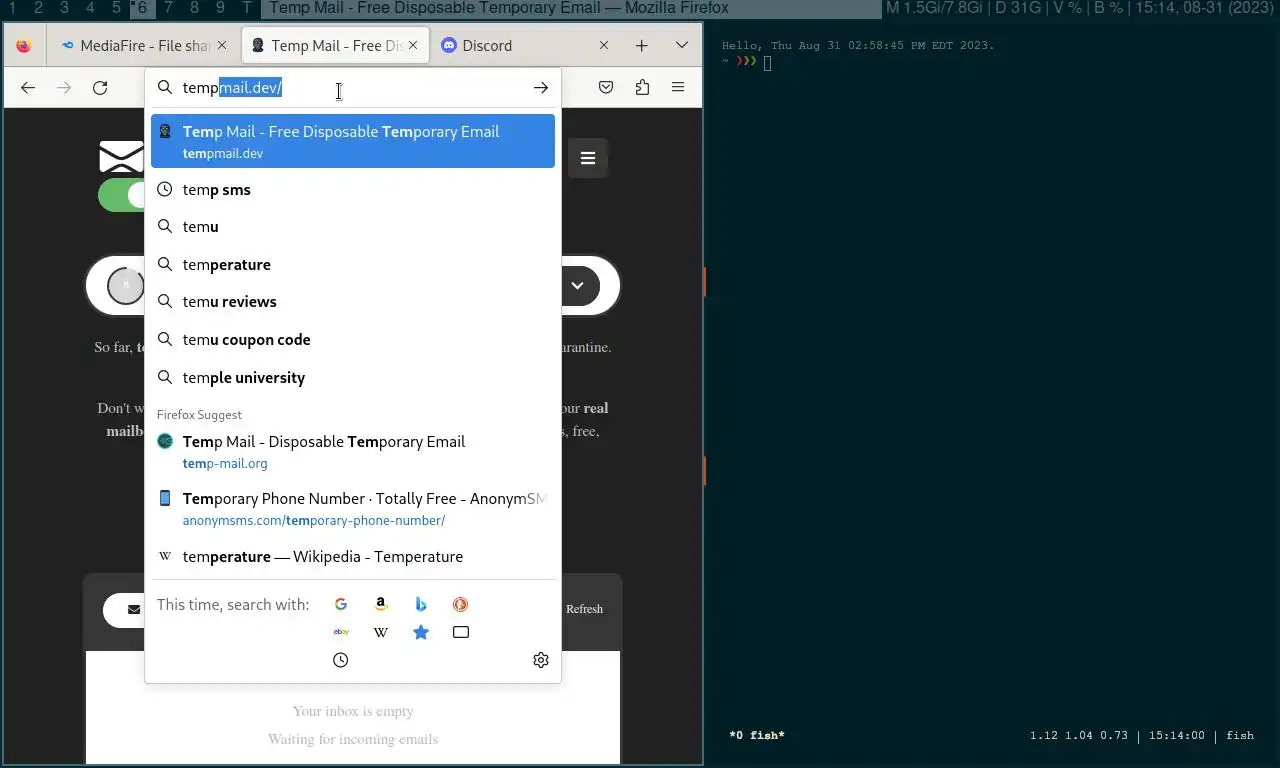1280x768 pixels.
Task: Click Refresh in the inbox header
Action: [x=584, y=609]
